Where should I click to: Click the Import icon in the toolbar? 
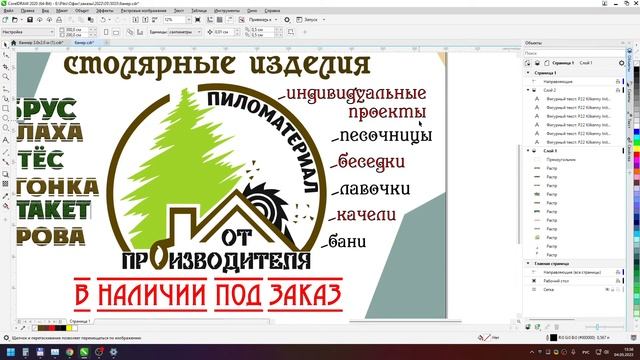(136, 20)
